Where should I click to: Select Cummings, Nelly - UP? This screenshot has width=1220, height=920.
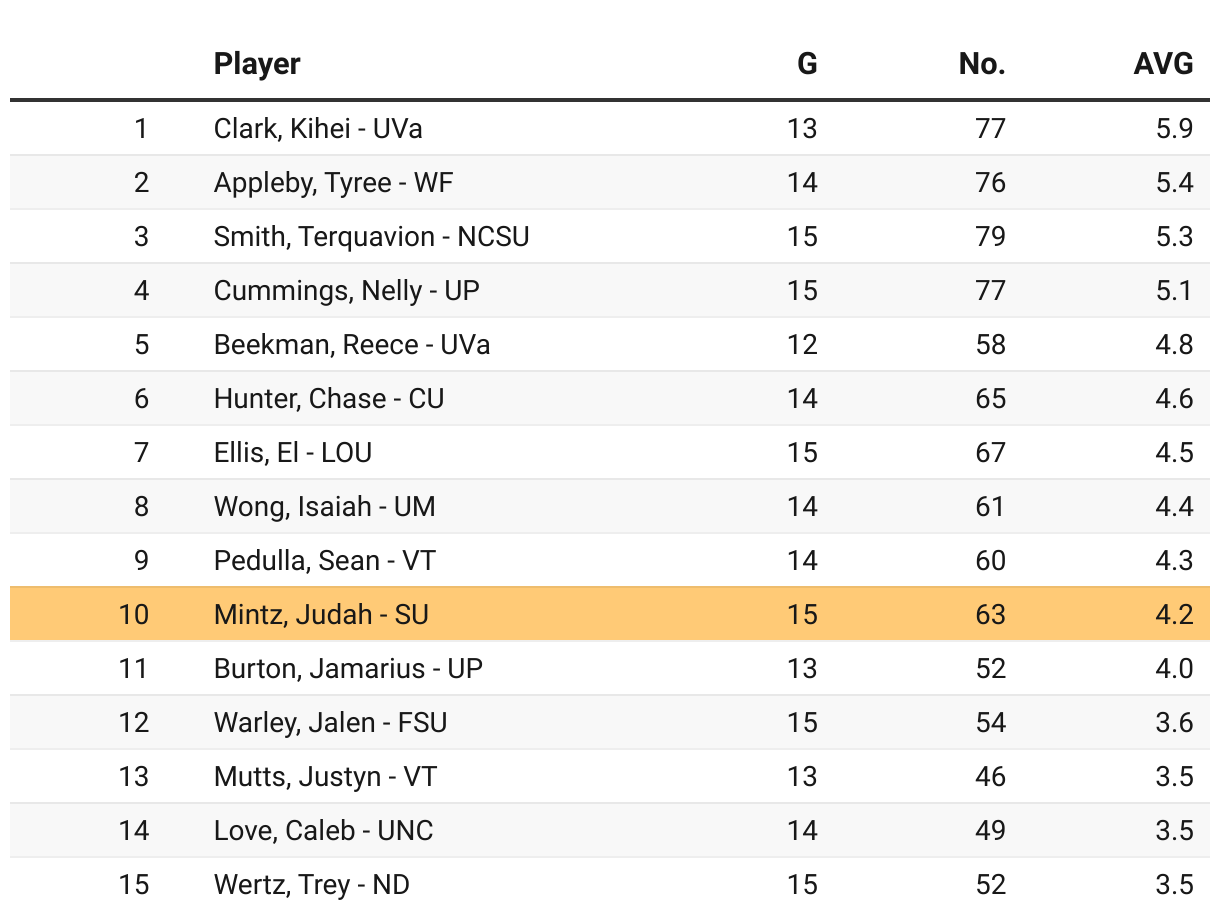pyautogui.click(x=346, y=291)
